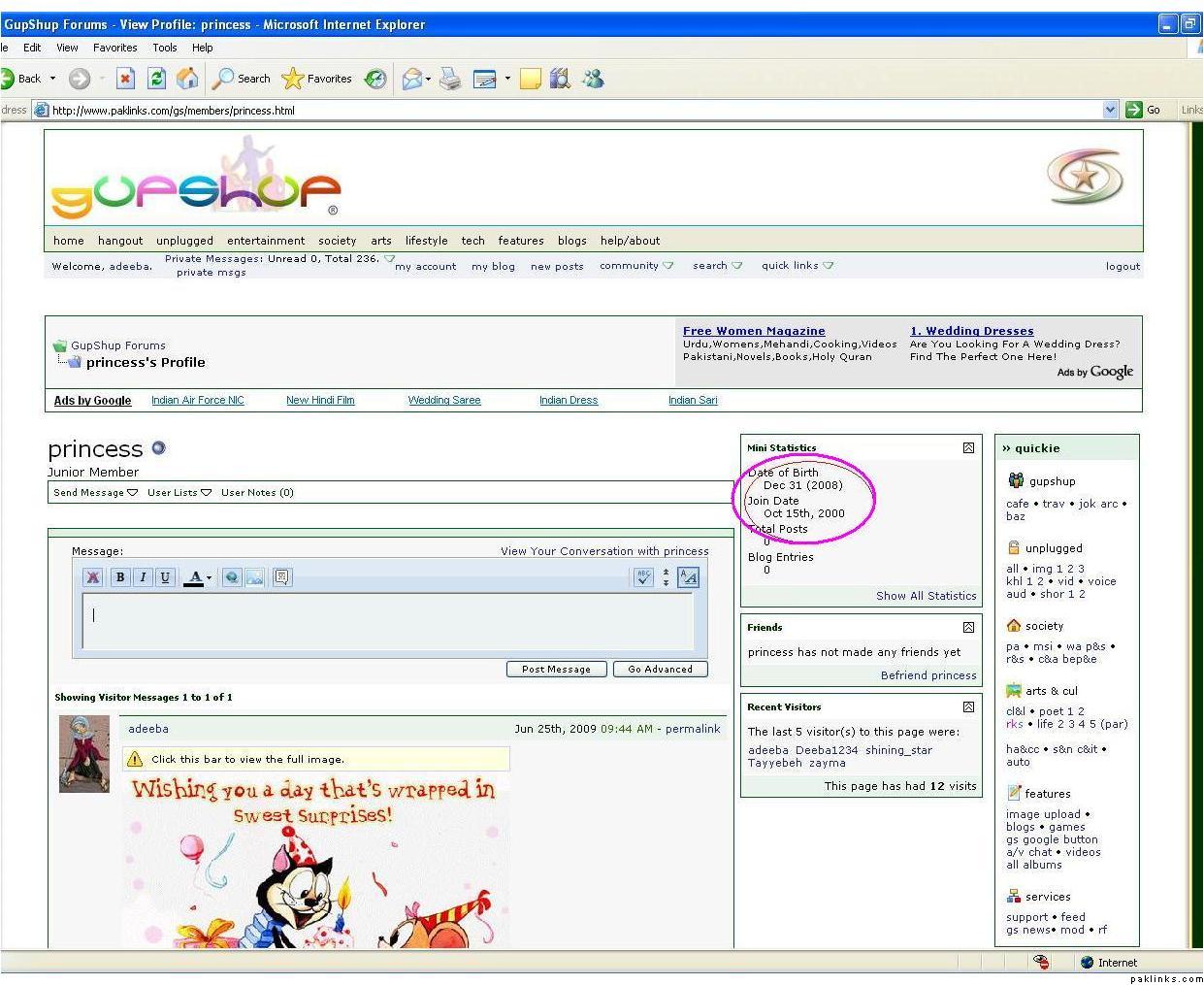Collapse the Mini Statistics panel

[968, 447]
